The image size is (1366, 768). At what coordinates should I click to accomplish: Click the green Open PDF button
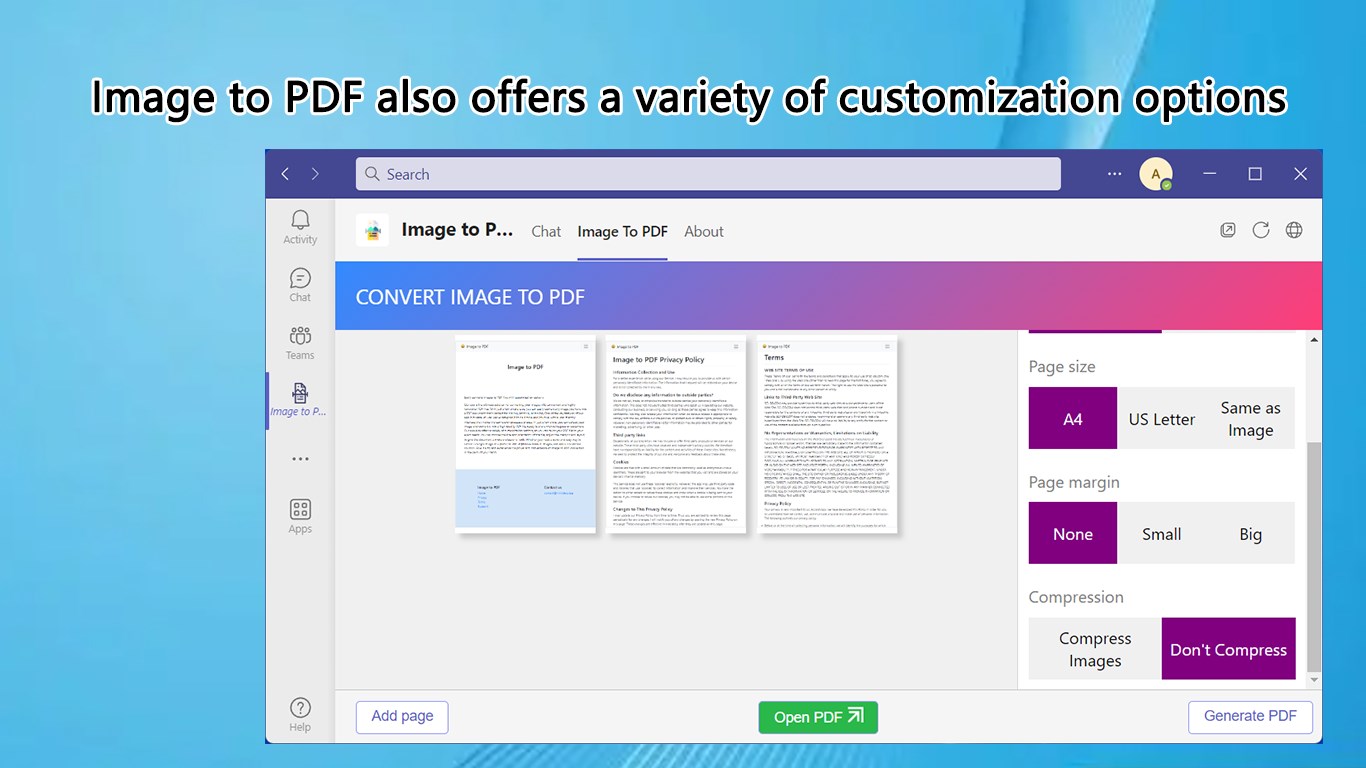818,716
